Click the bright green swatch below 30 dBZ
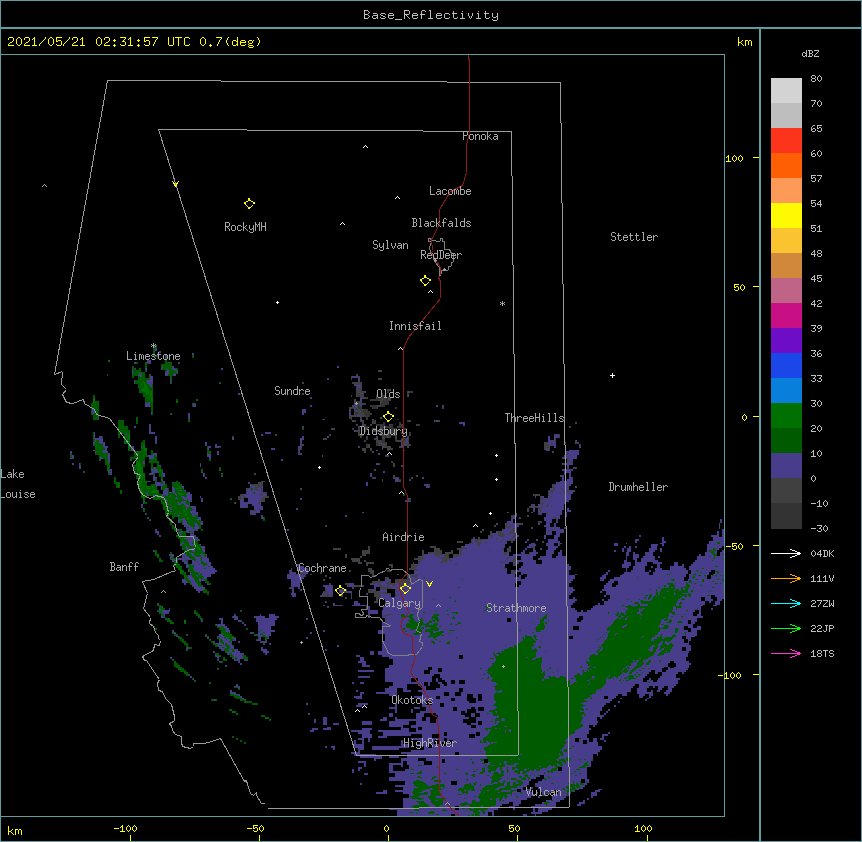 (786, 416)
